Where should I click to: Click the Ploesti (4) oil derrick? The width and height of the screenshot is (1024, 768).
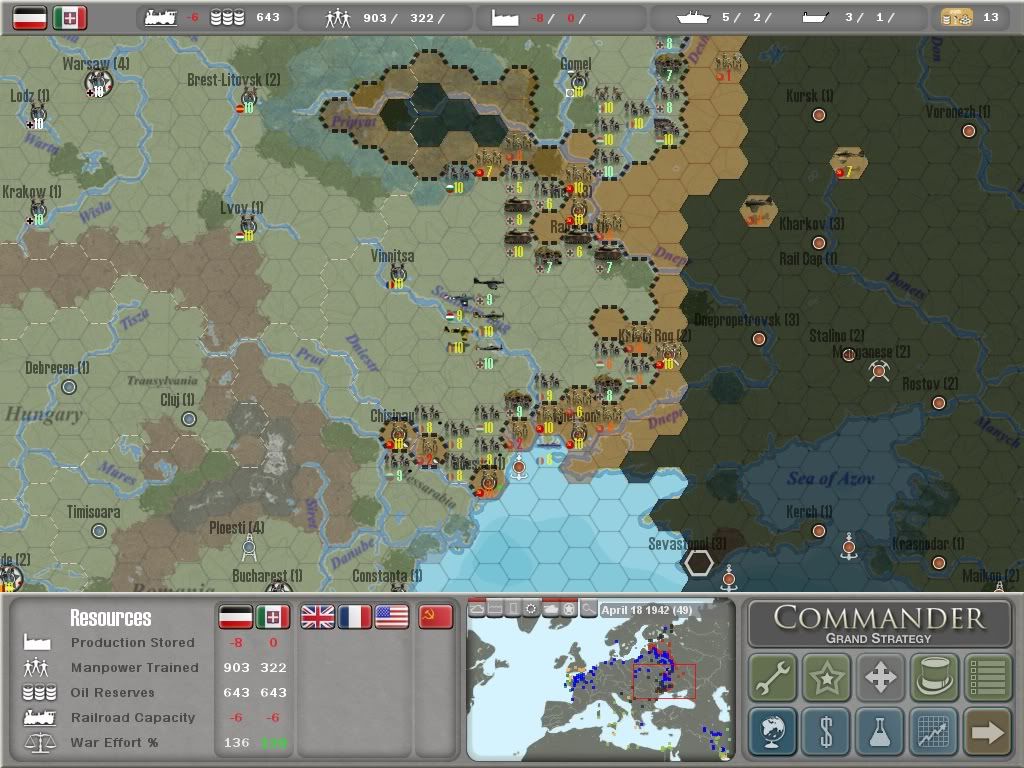249,547
